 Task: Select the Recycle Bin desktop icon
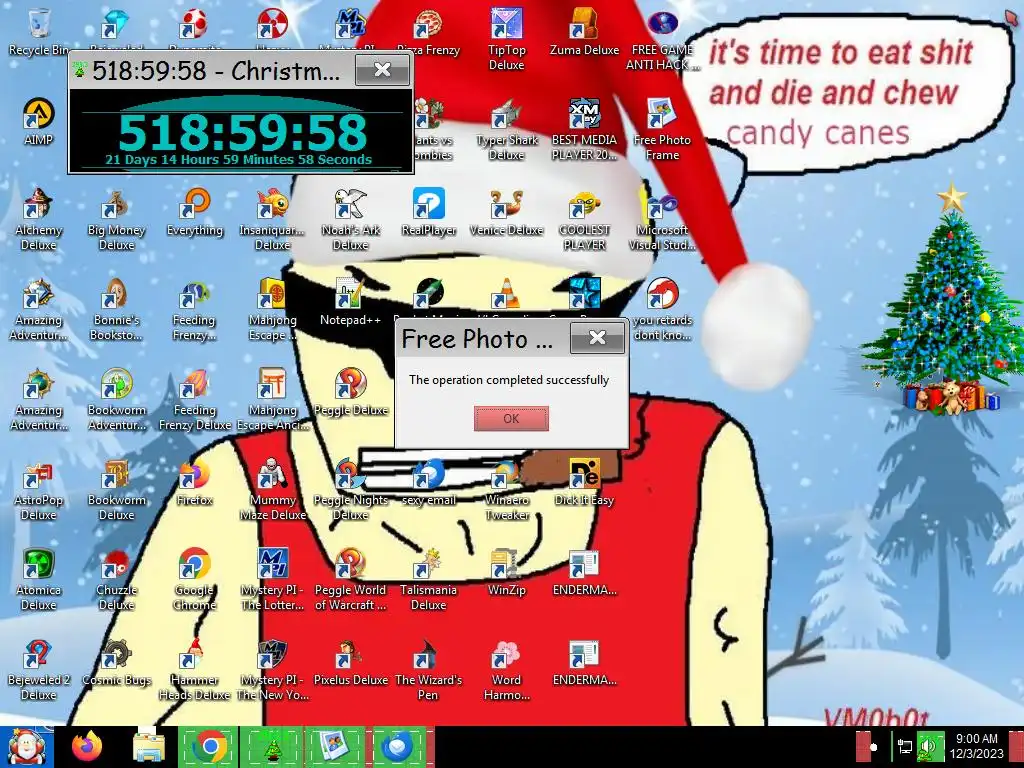pyautogui.click(x=39, y=32)
